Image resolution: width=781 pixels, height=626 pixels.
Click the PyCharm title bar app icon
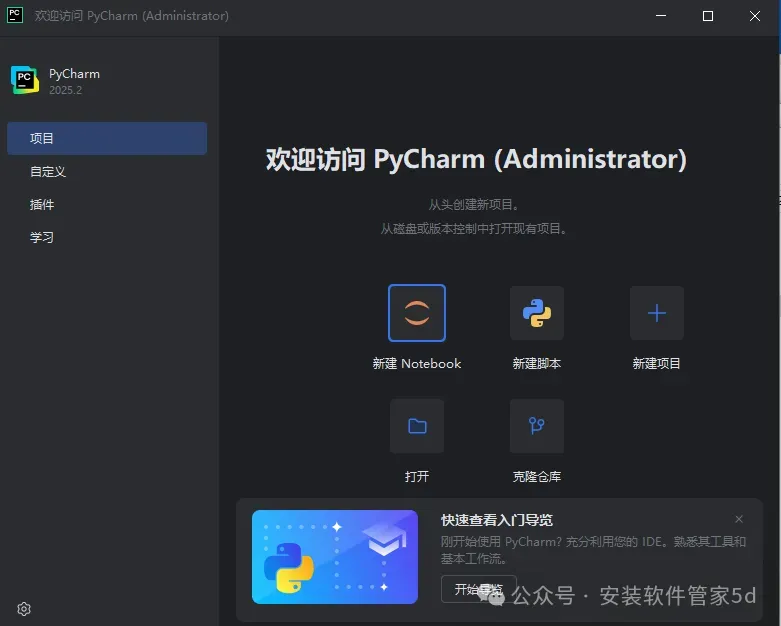[x=14, y=15]
